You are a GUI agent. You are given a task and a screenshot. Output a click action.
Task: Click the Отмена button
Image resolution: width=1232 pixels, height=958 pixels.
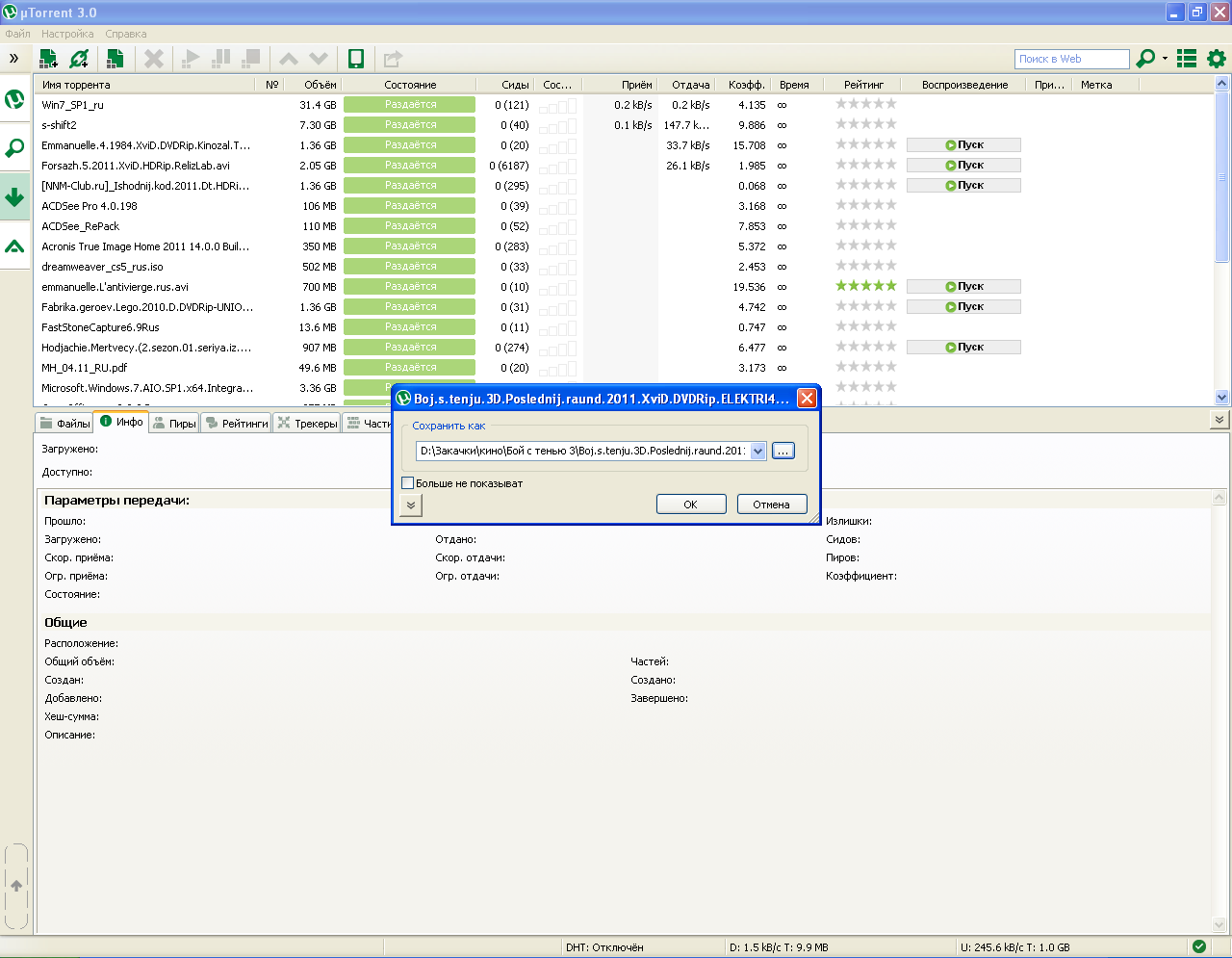[x=771, y=505]
